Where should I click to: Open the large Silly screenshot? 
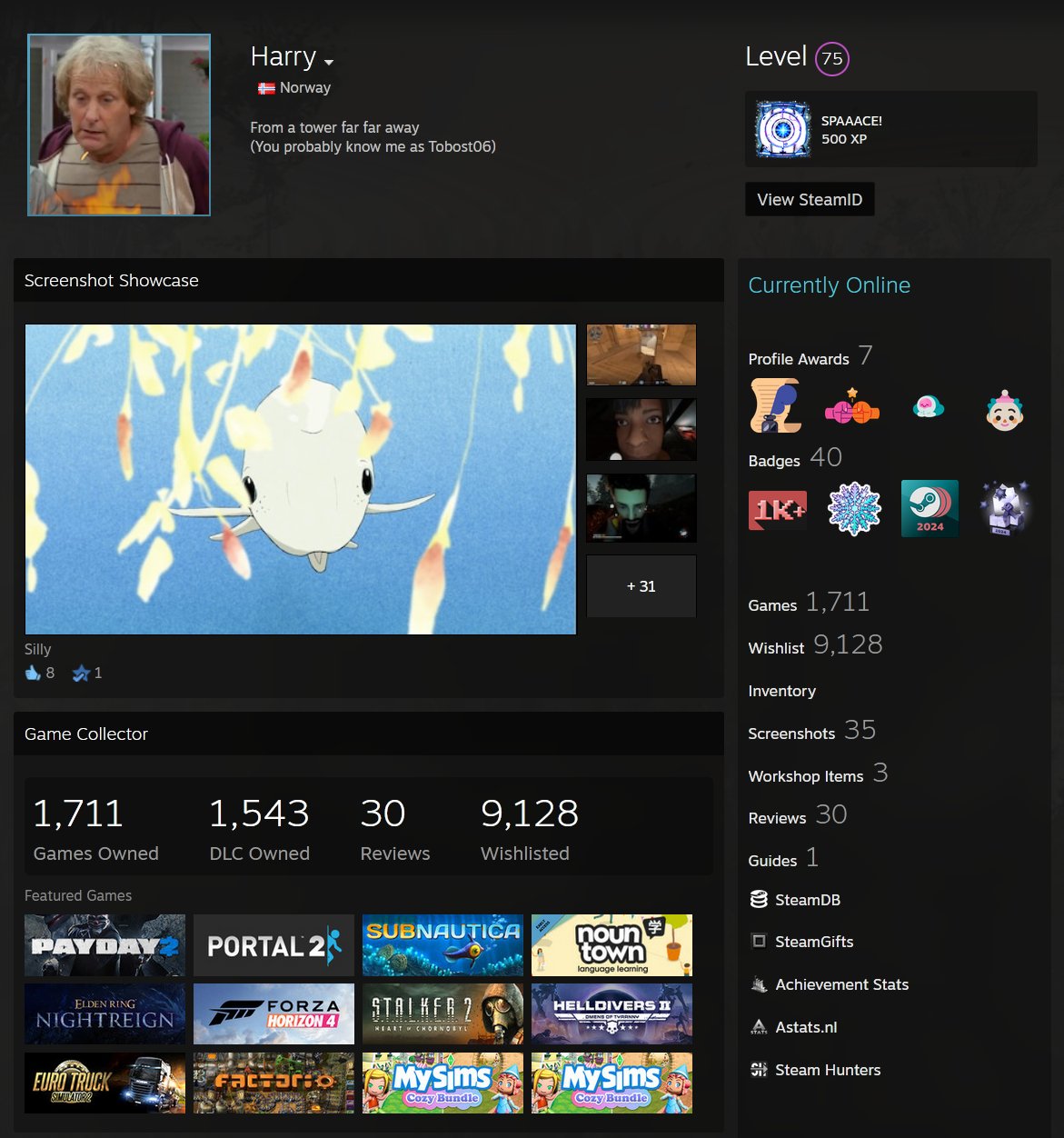pos(301,479)
